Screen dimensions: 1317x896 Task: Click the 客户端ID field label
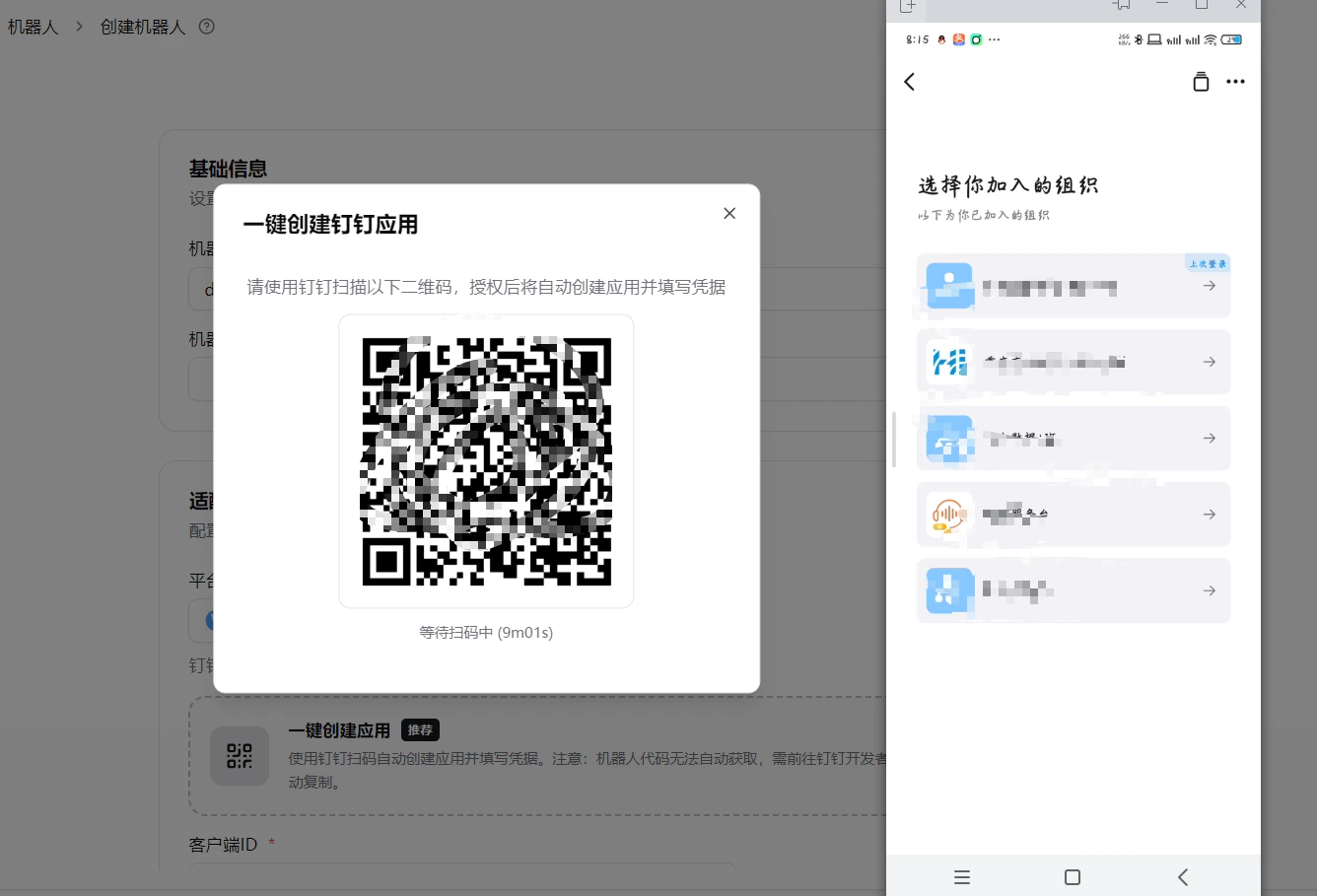223,845
